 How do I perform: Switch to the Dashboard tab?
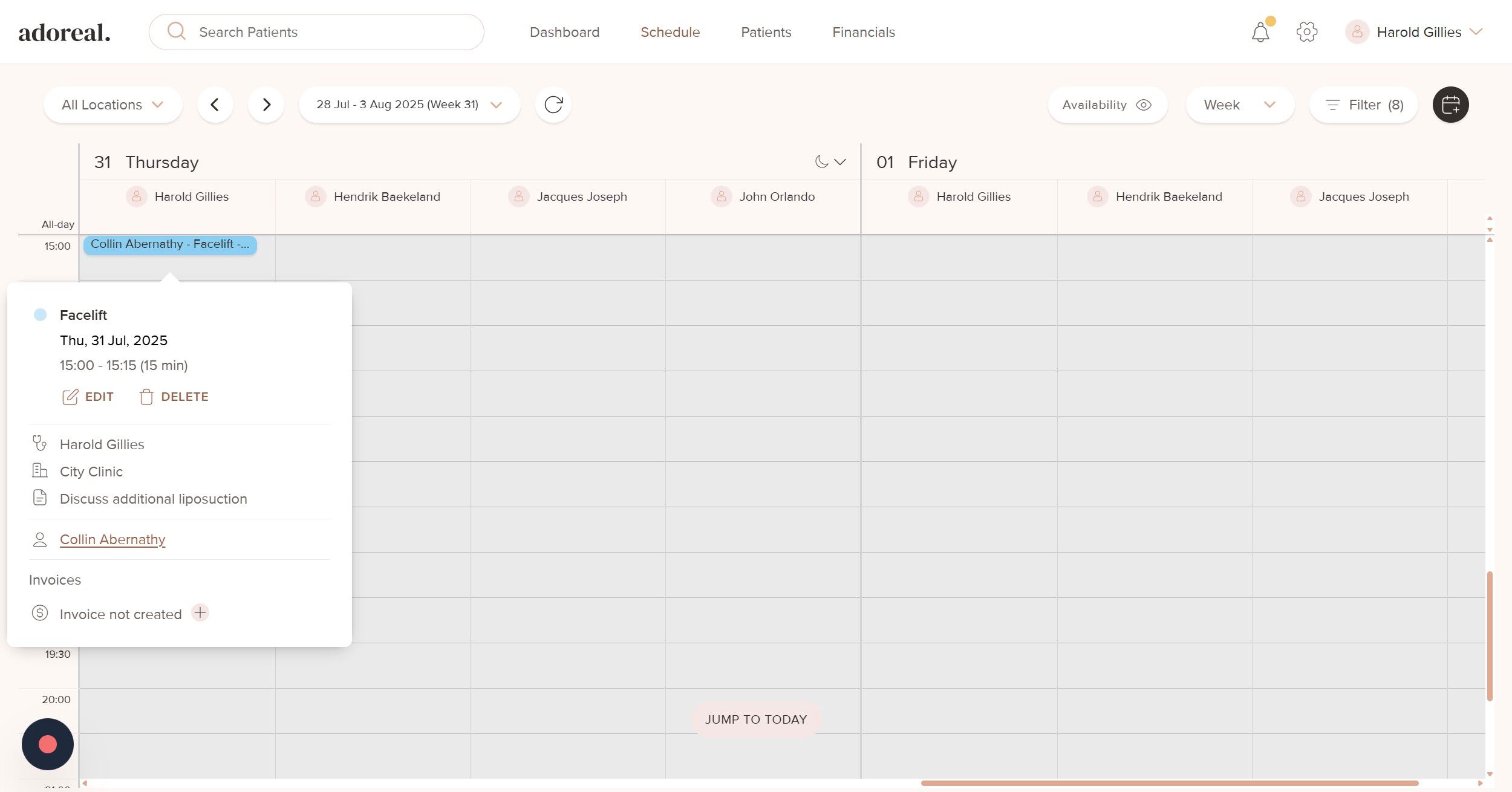[564, 32]
